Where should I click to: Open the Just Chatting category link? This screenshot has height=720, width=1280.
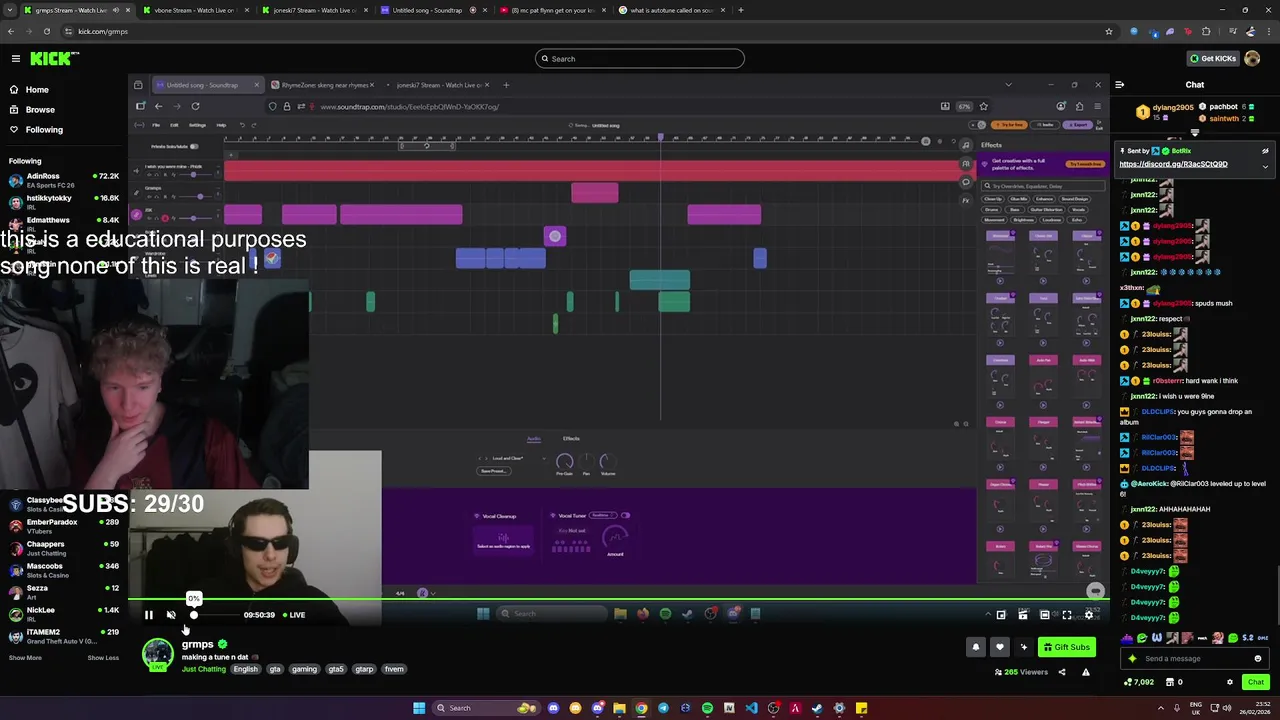point(204,670)
